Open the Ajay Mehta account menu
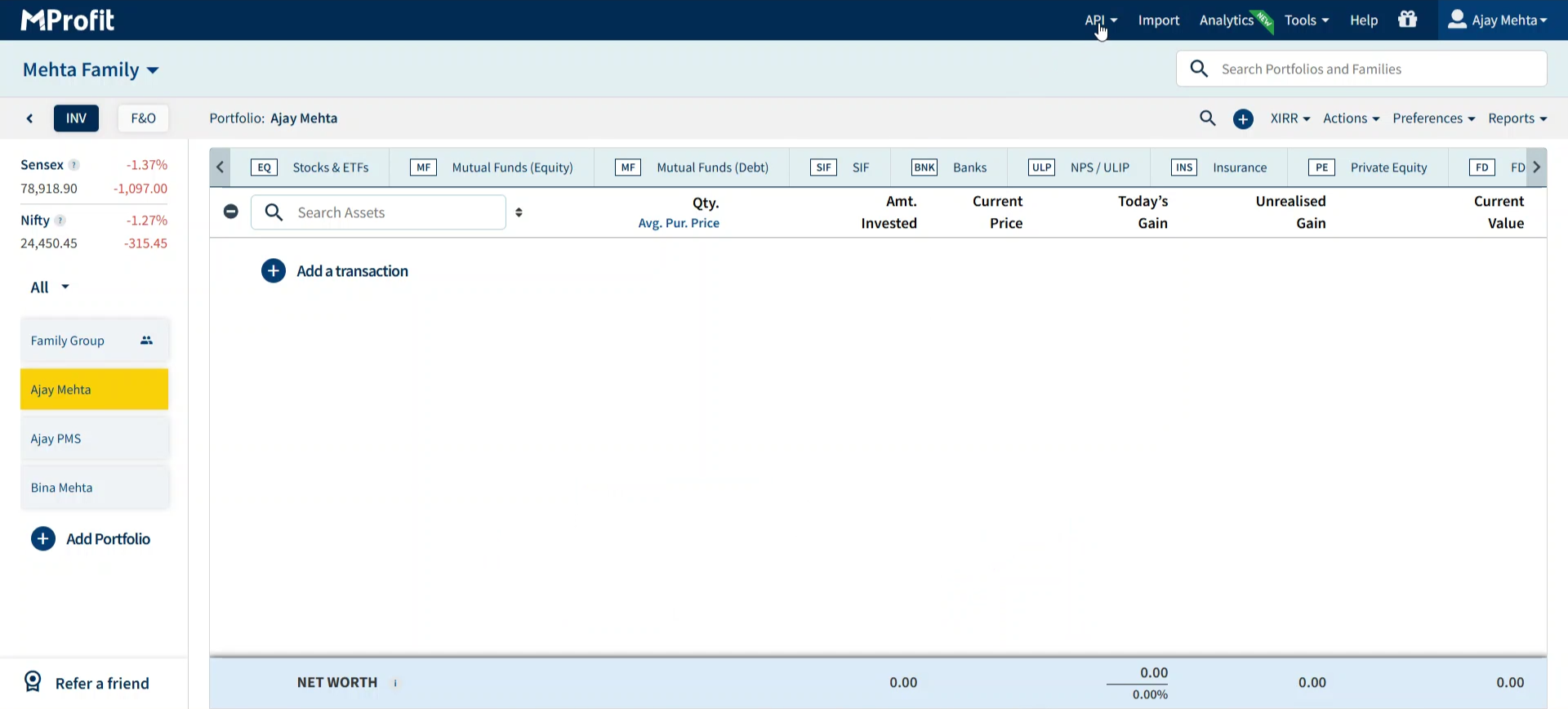1568x709 pixels. [x=1498, y=20]
